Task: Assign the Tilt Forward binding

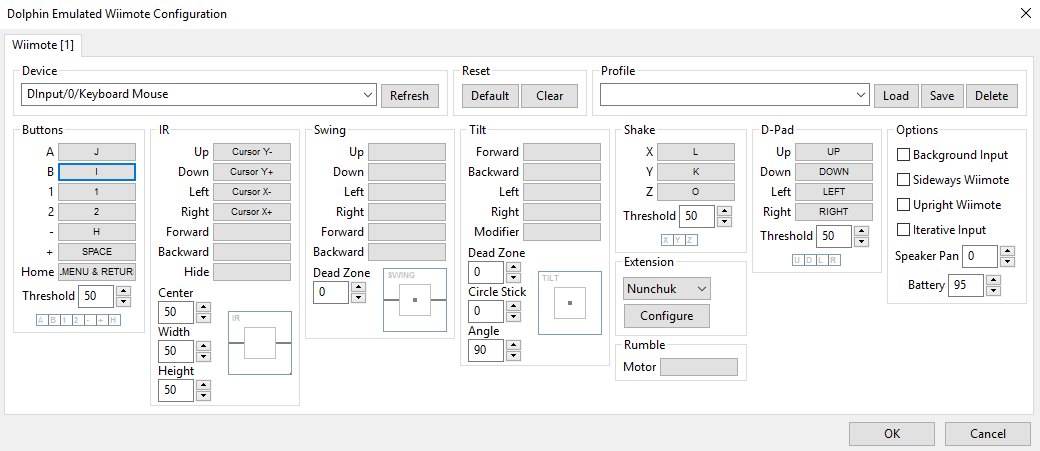Action: click(562, 152)
